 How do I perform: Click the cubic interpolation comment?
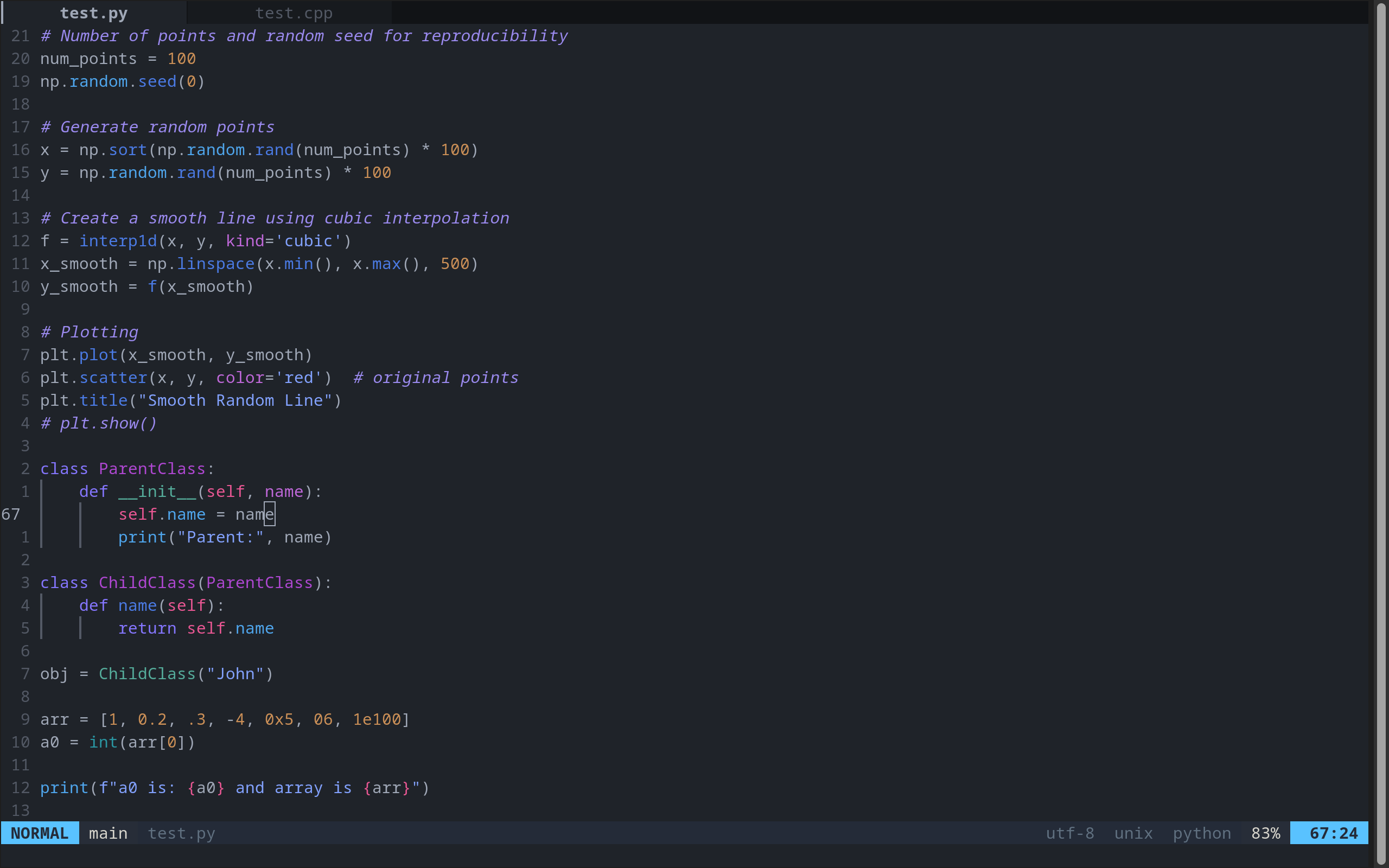(x=275, y=218)
